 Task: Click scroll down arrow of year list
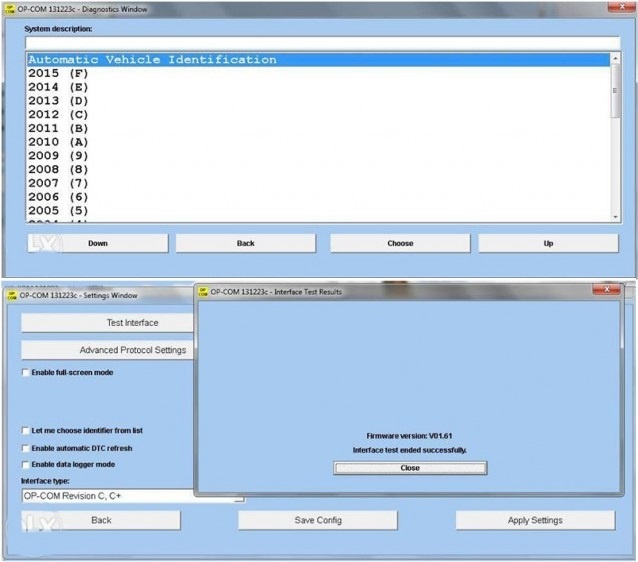615,217
